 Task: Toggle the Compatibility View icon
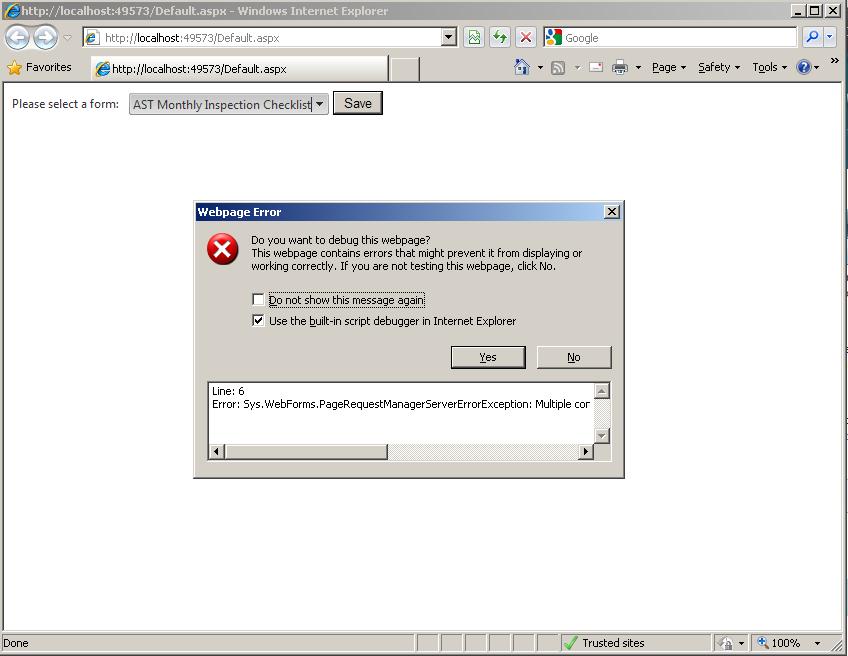coord(474,37)
